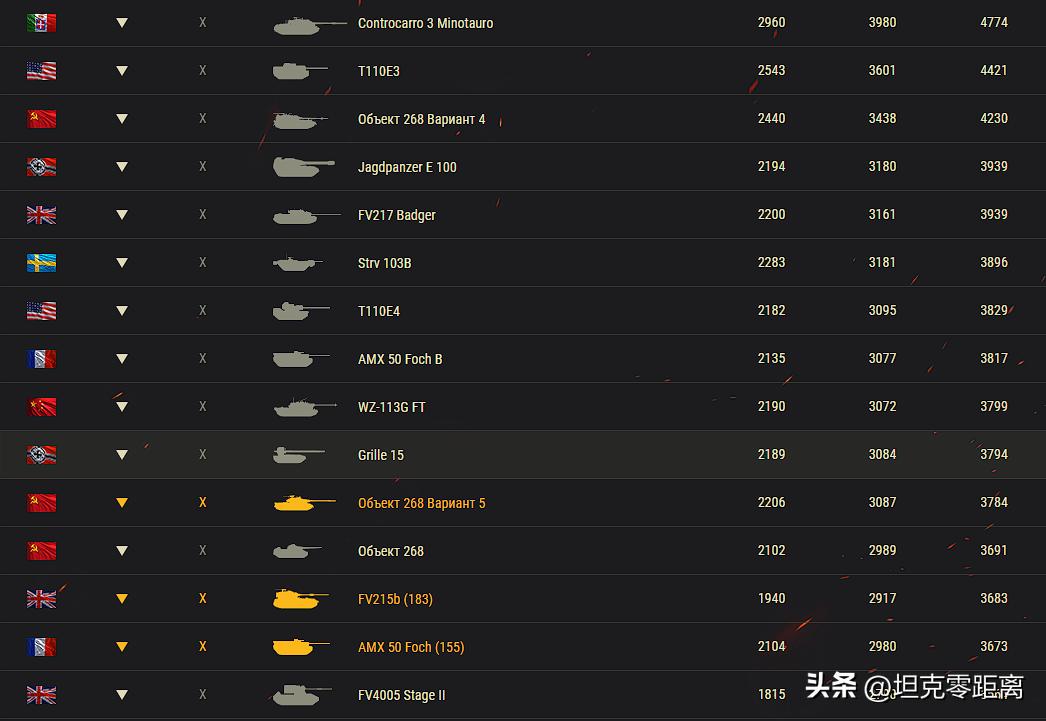Screen dimensions: 1046x721
Task: Click the T110E3 tank silhouette
Action: (299, 71)
